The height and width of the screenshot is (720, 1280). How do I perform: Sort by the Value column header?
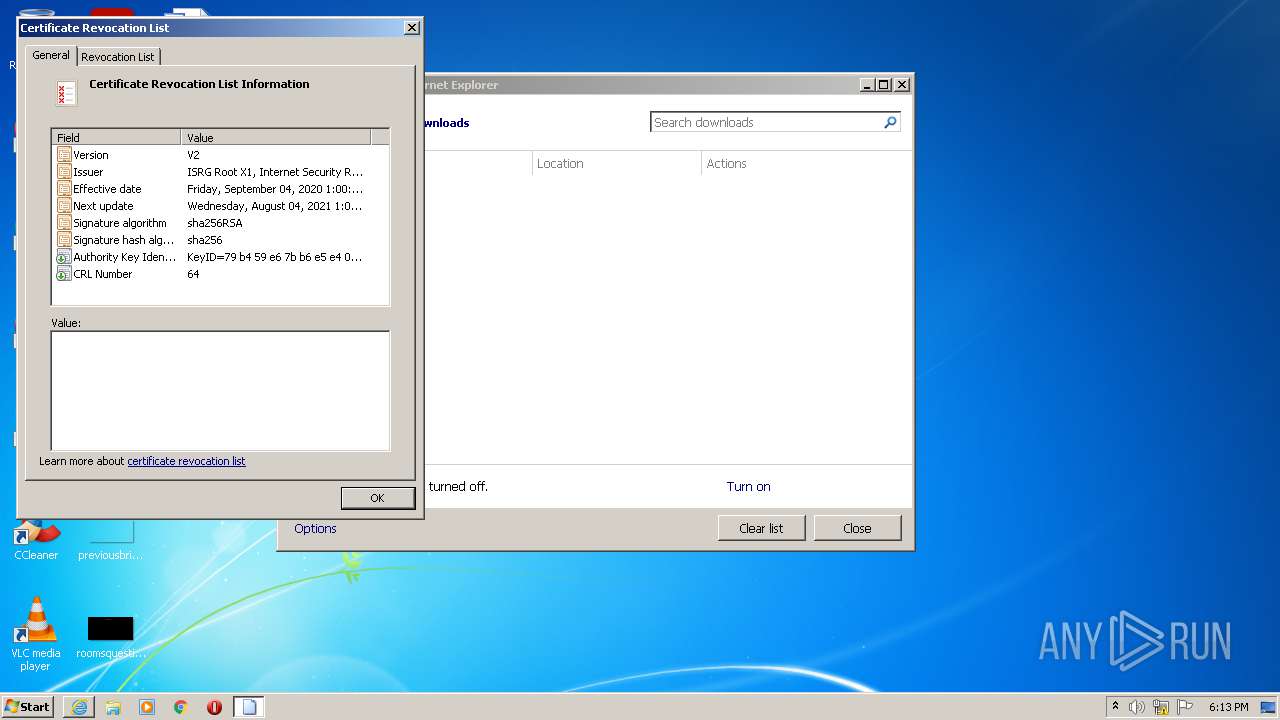[276, 138]
